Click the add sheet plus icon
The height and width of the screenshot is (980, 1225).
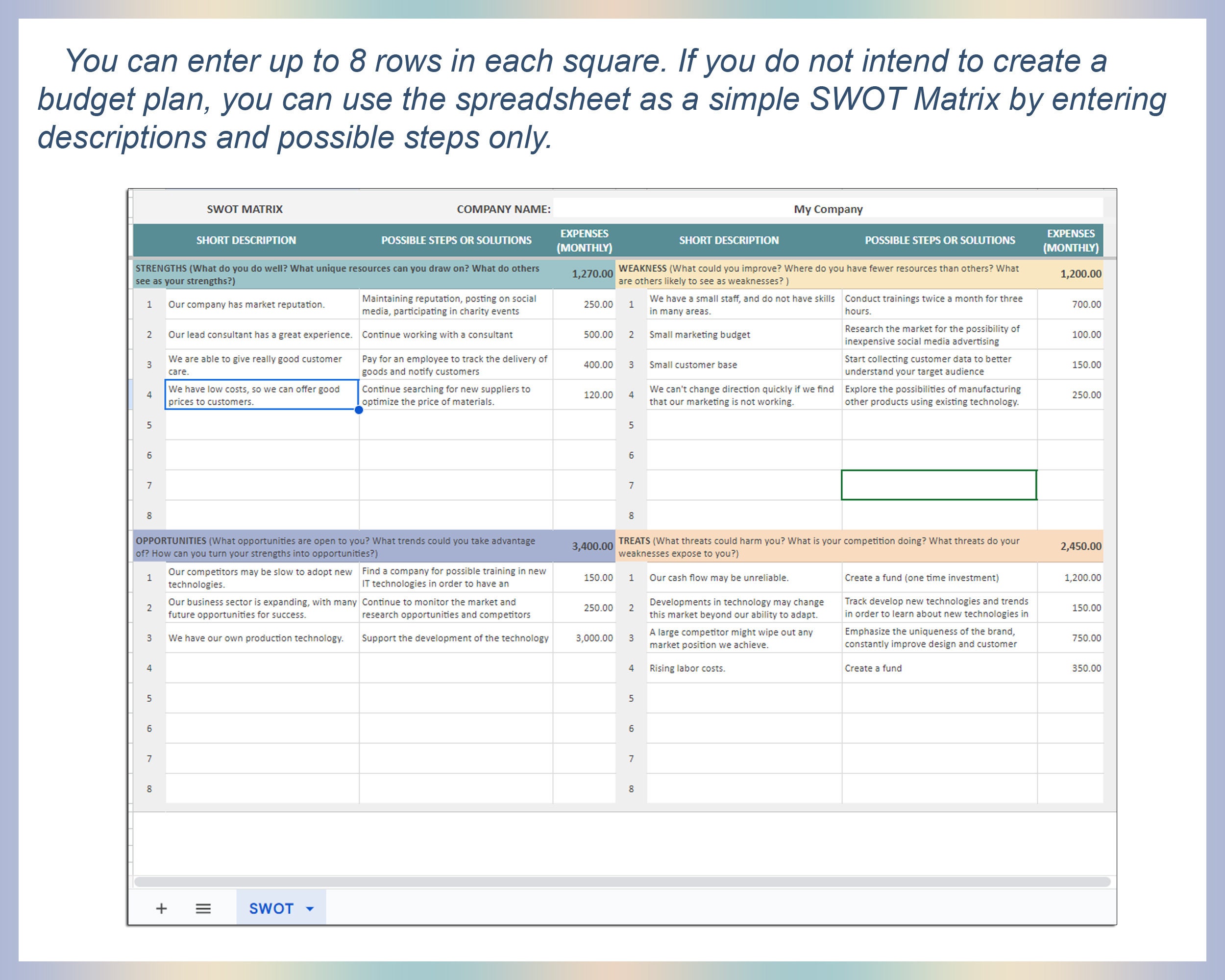point(162,907)
